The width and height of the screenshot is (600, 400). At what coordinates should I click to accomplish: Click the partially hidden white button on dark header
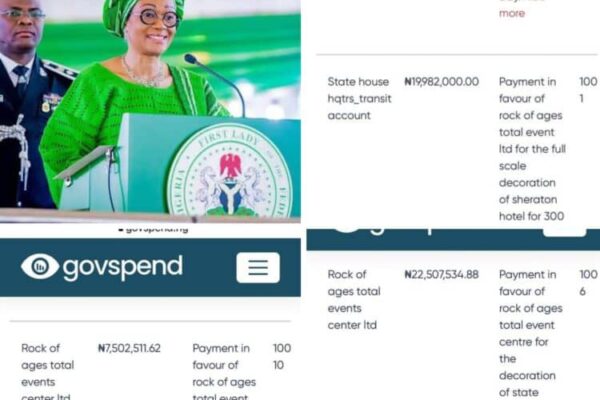(564, 233)
